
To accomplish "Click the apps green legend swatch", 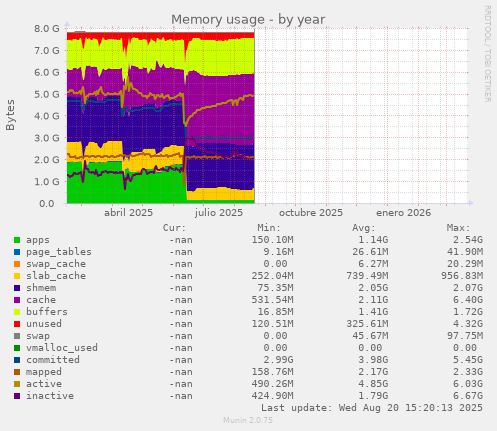I will coord(17,240).
